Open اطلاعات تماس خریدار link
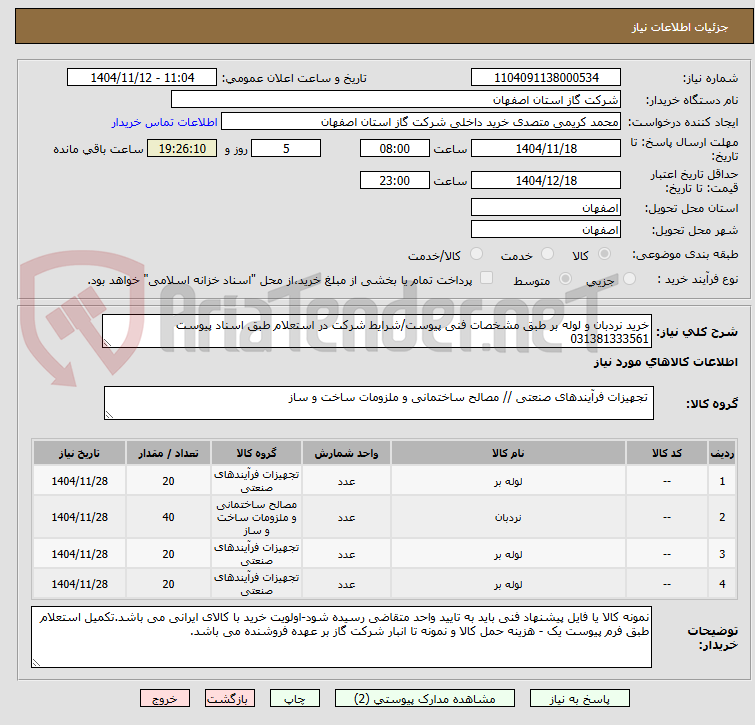Image resolution: width=755 pixels, height=725 pixels. coord(165,122)
